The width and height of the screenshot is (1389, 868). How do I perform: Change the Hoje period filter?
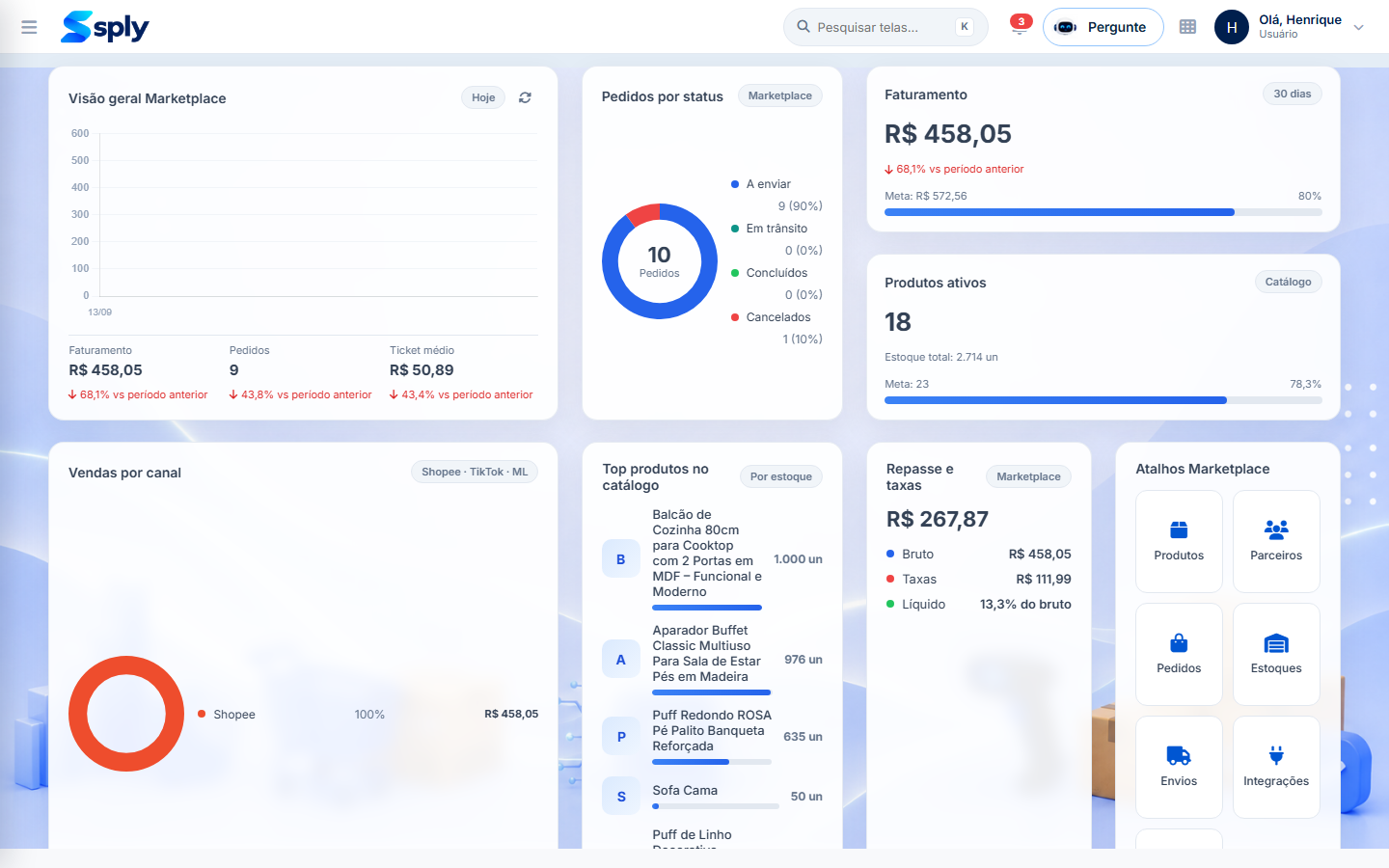tap(483, 97)
